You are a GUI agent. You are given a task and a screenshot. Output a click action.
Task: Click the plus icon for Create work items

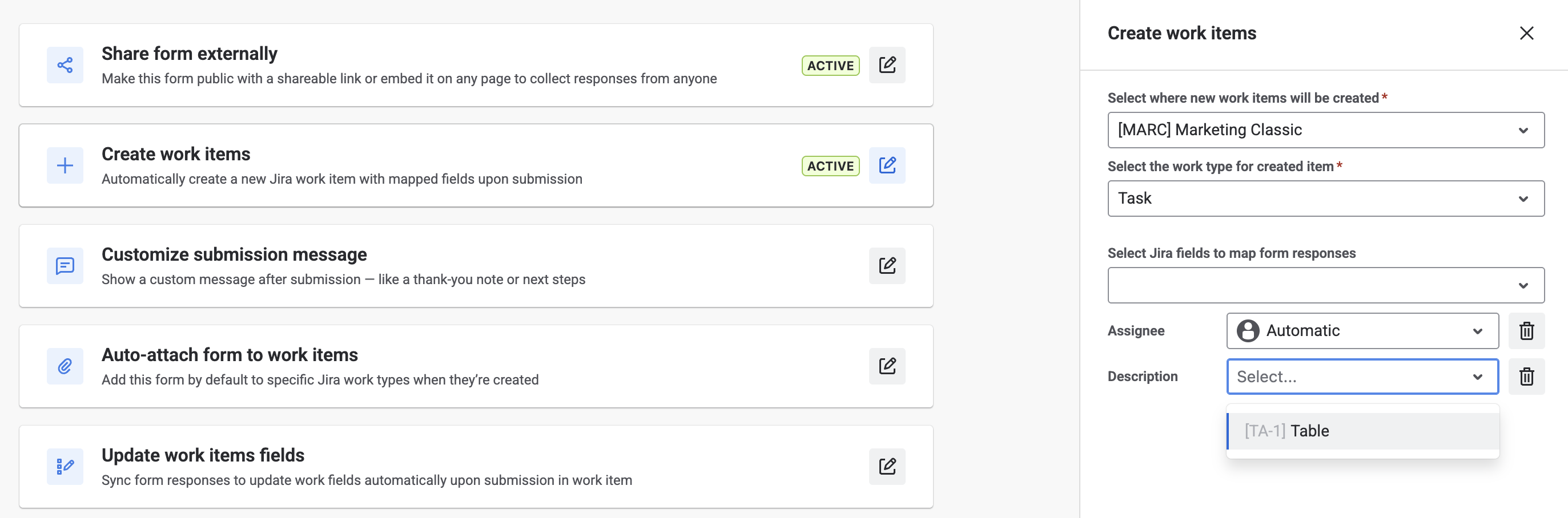pyautogui.click(x=65, y=165)
